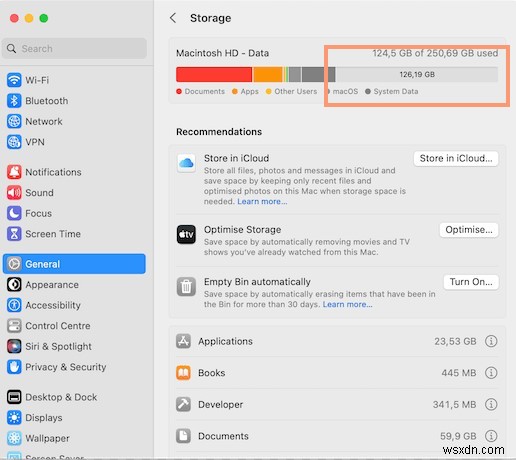The height and width of the screenshot is (460, 516).
Task: Click the Accessibility icon
Action: pos(14,305)
